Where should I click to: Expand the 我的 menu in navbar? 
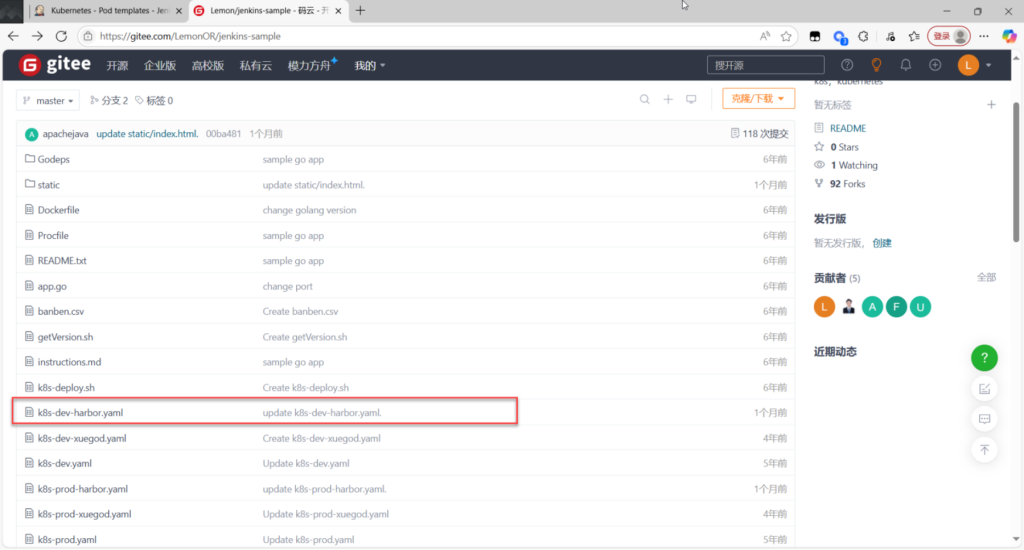[370, 66]
